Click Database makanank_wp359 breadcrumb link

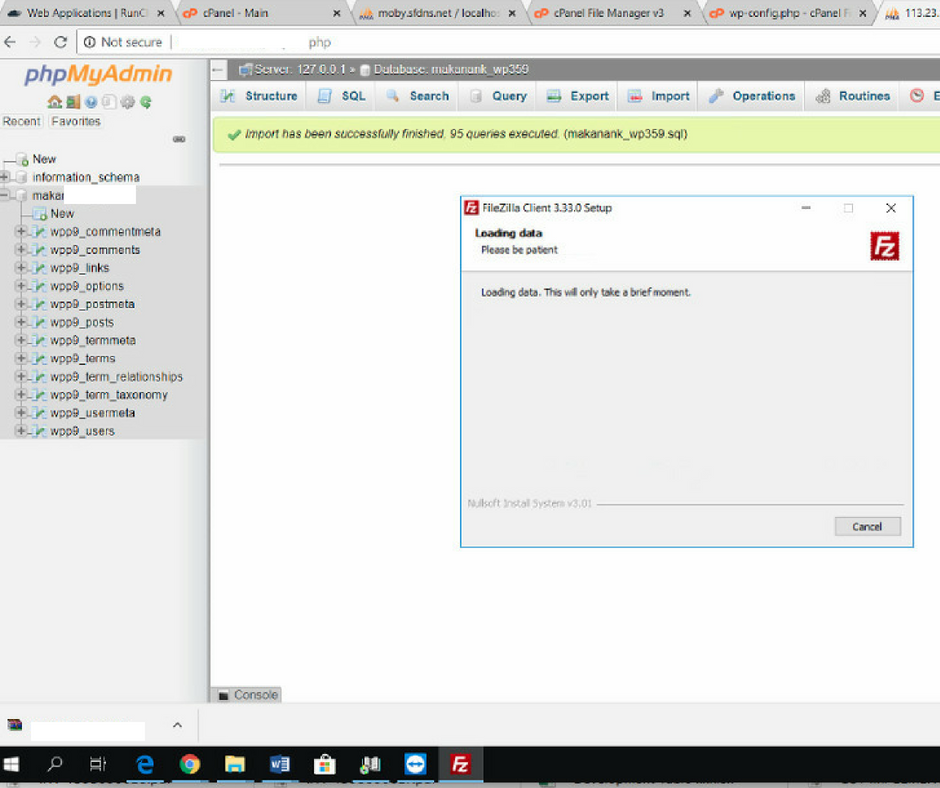pos(451,70)
